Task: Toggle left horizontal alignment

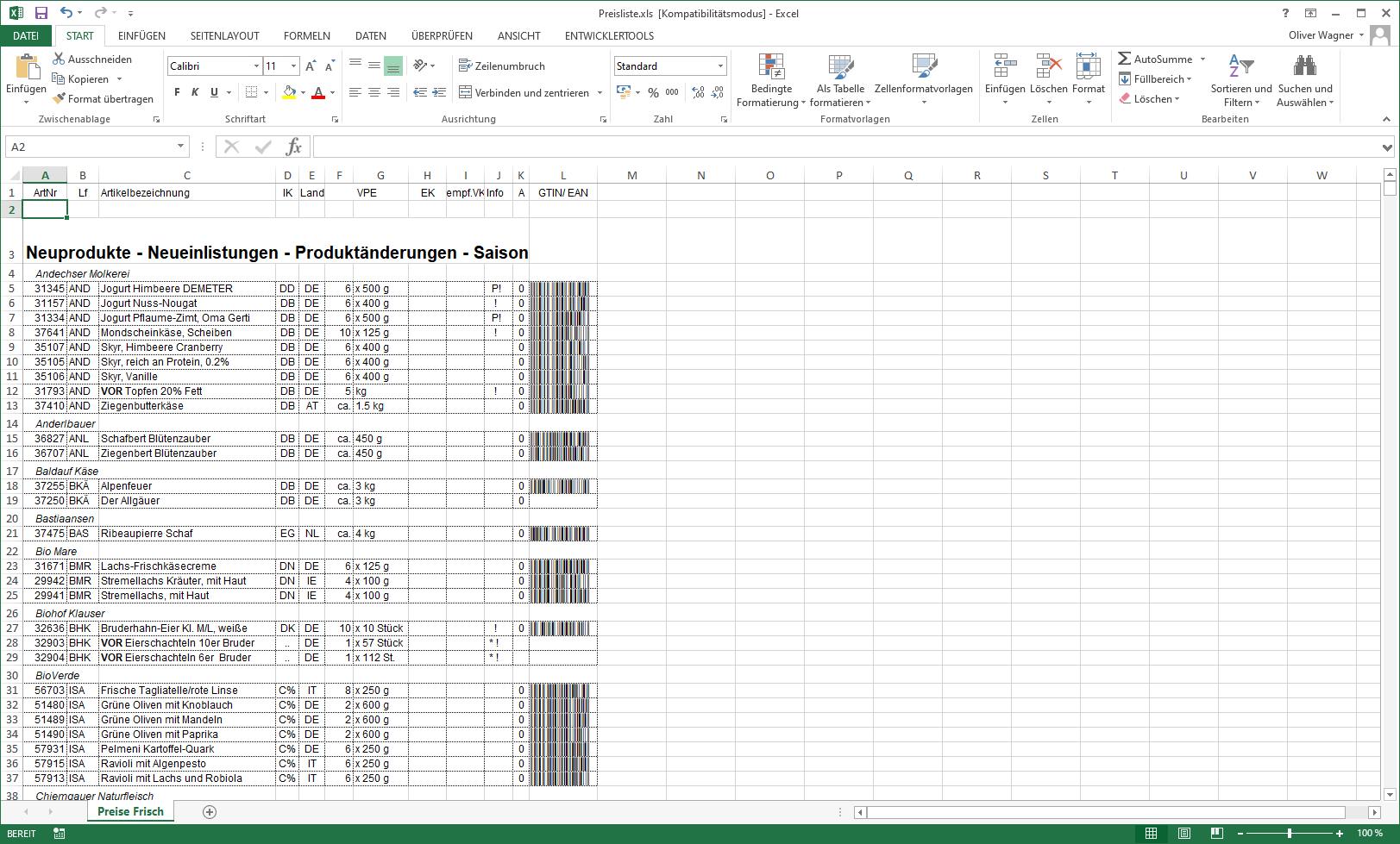Action: pos(355,92)
